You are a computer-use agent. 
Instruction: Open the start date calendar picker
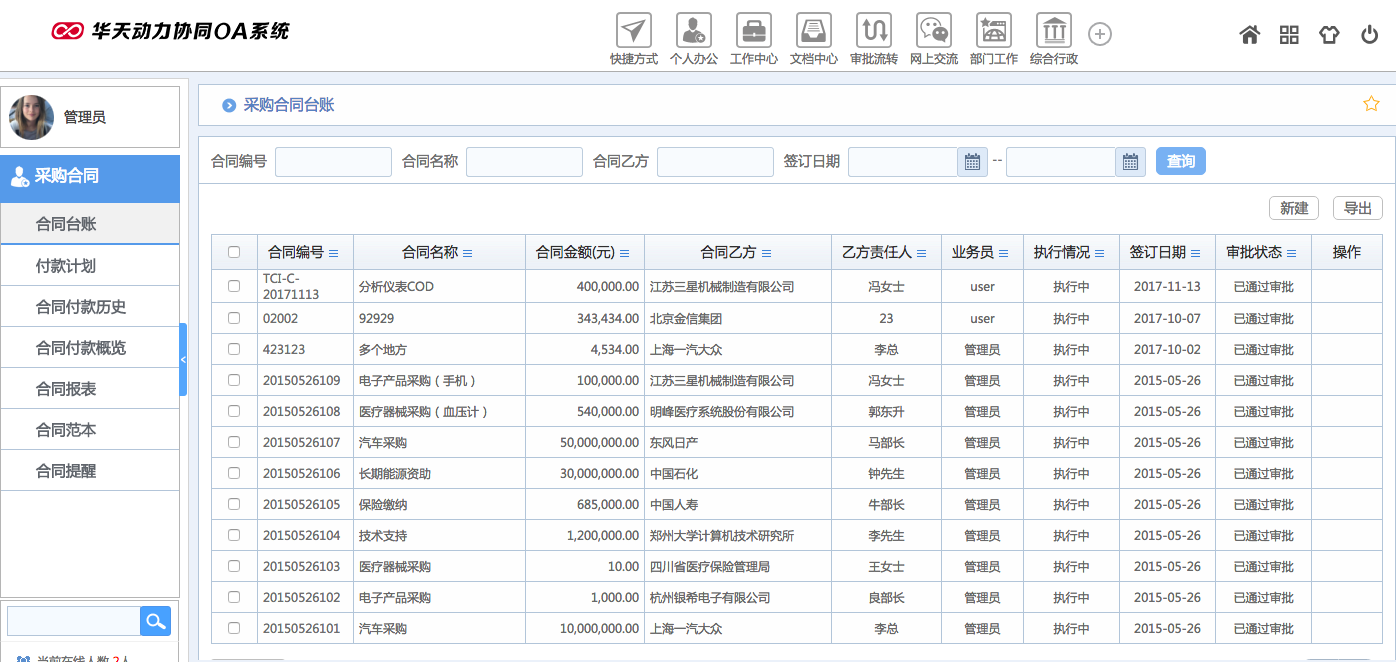pos(972,162)
